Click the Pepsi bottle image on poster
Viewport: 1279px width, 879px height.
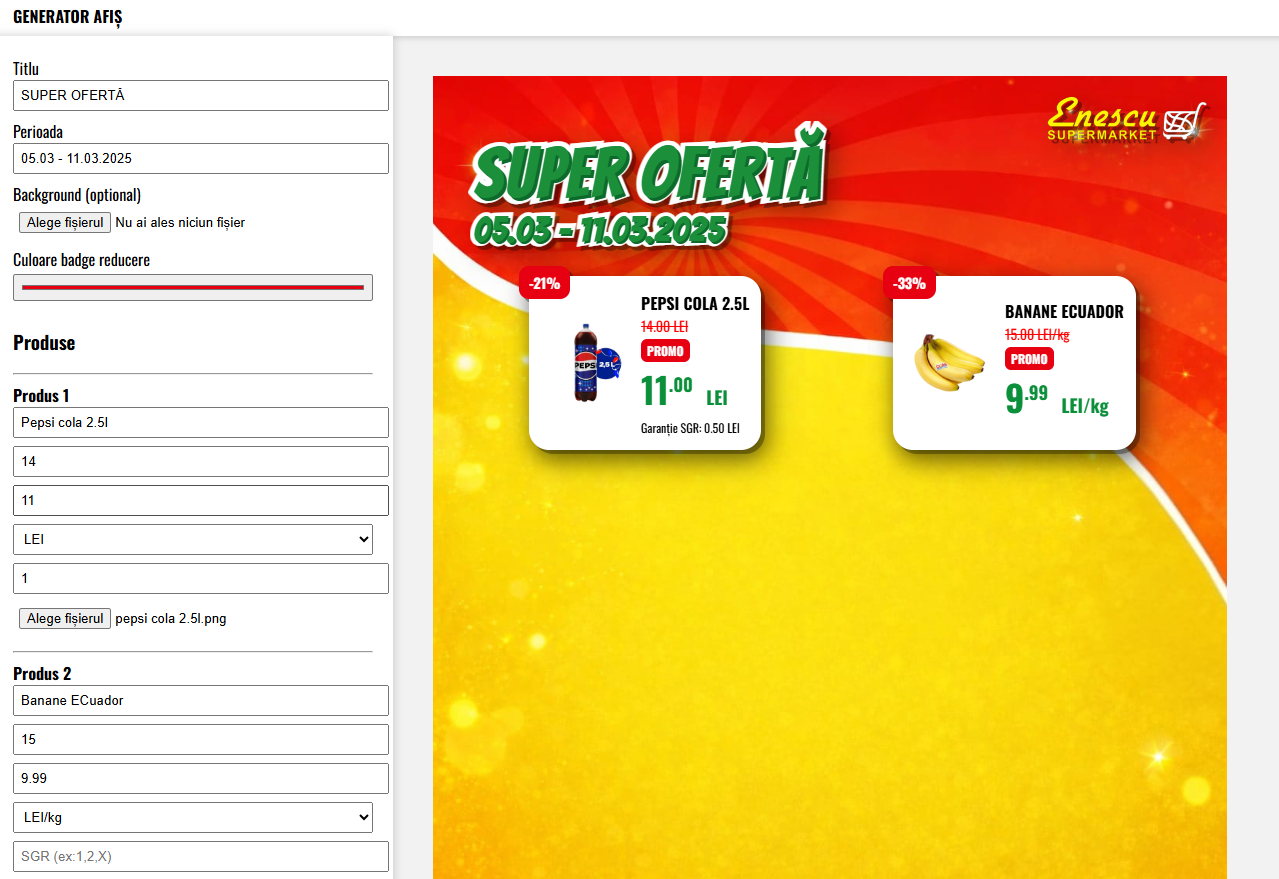[x=595, y=364]
